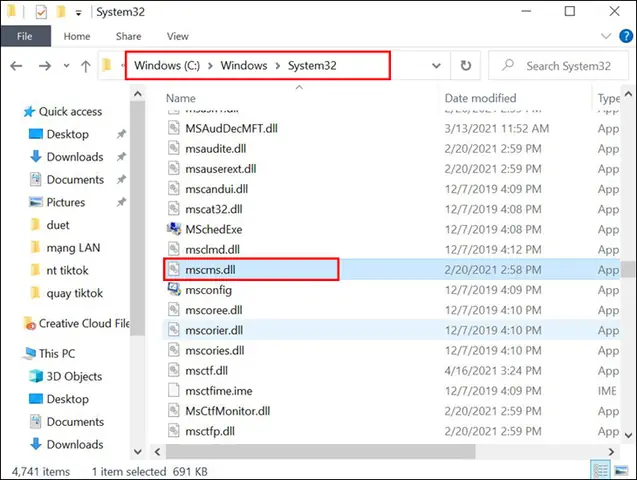Viewport: 637px width, 480px height.
Task: Select the mscms.dll file icon
Action: (173, 270)
